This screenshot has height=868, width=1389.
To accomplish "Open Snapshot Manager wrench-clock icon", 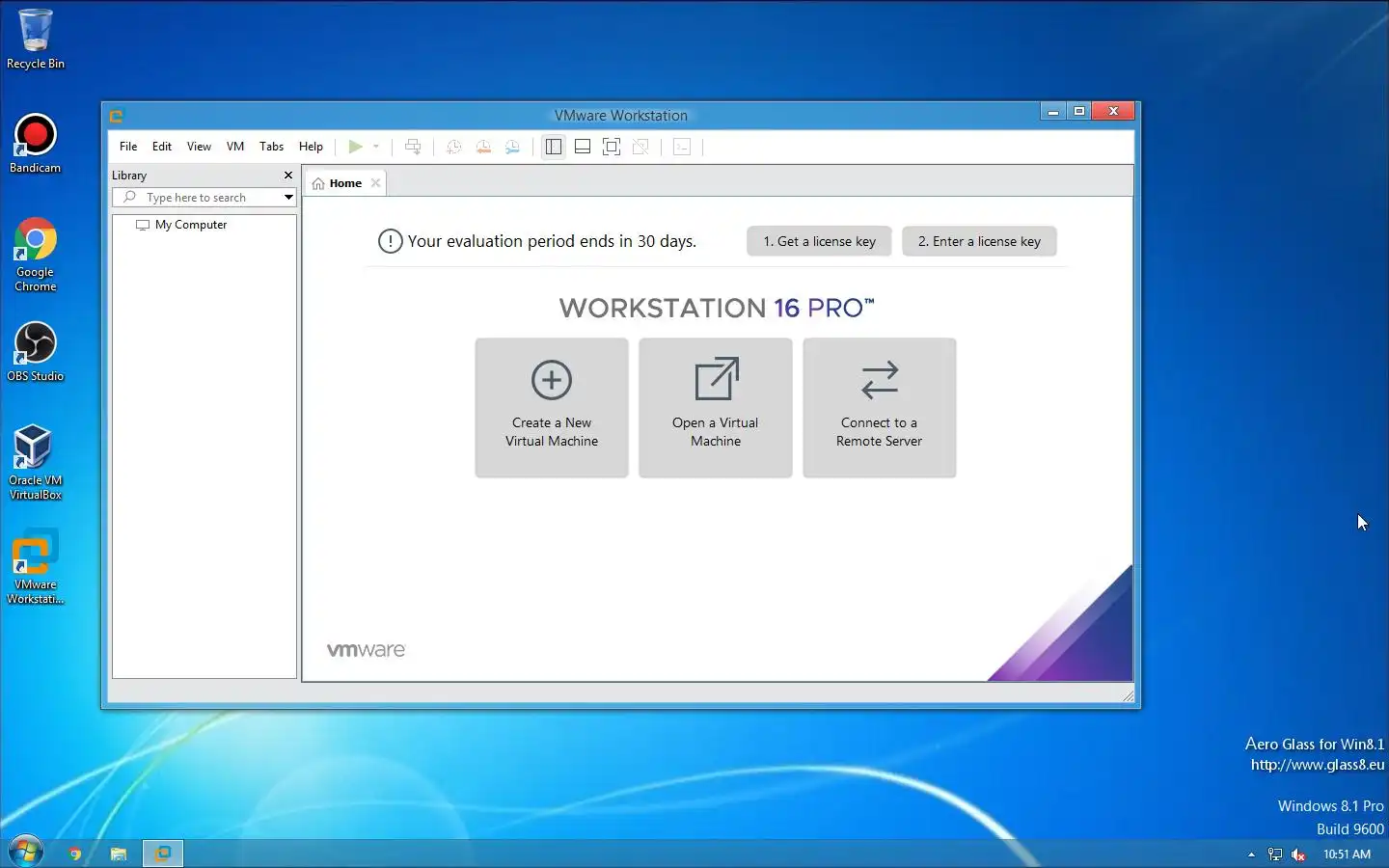I will pyautogui.click(x=513, y=147).
